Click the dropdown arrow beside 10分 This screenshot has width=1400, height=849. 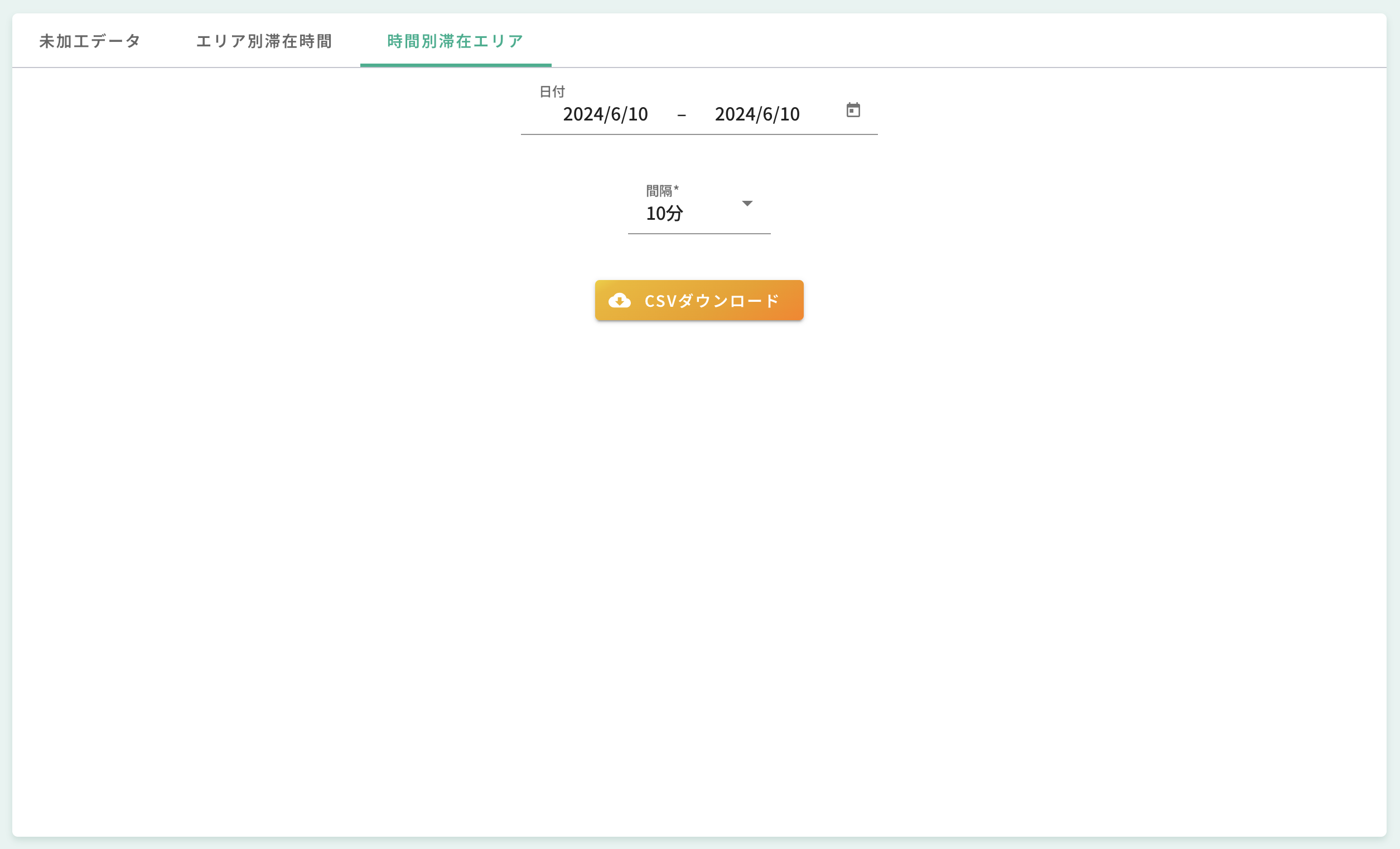click(x=747, y=204)
